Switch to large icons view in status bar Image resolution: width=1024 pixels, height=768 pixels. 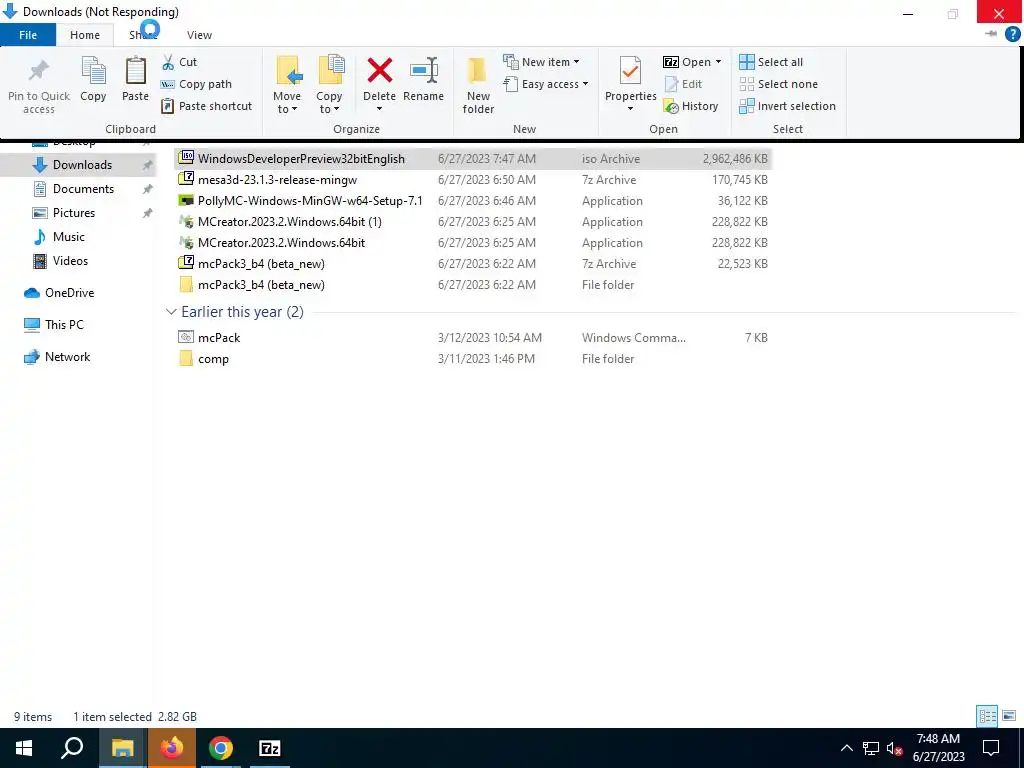coord(1009,716)
